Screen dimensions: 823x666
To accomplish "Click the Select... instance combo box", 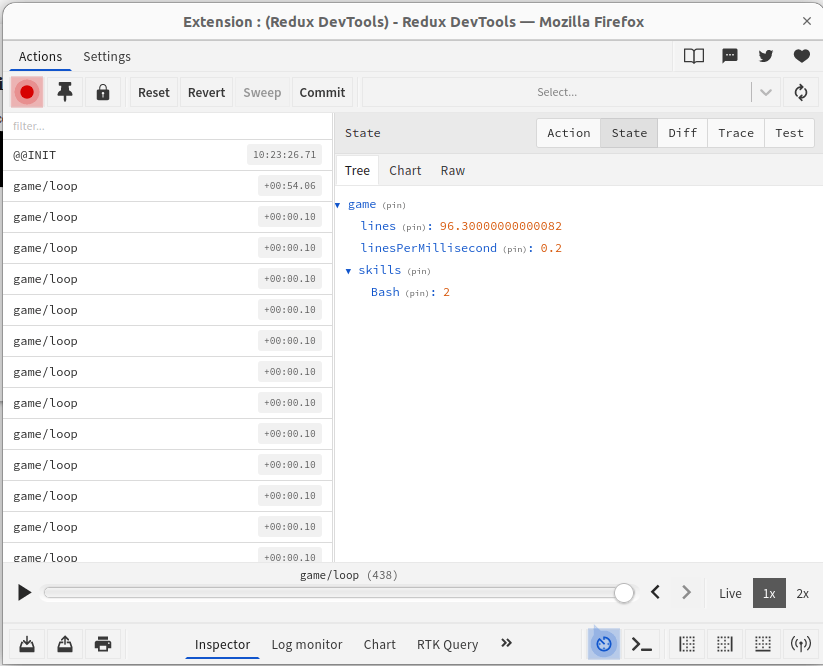I will tap(571, 92).
